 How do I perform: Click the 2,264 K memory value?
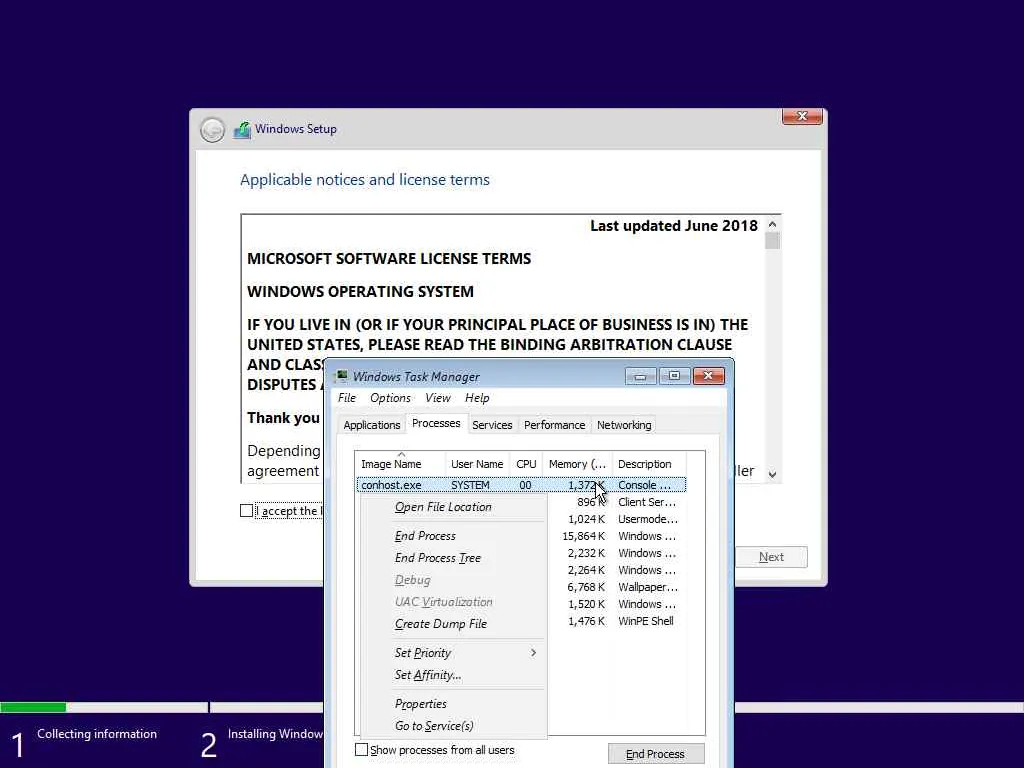tap(586, 570)
